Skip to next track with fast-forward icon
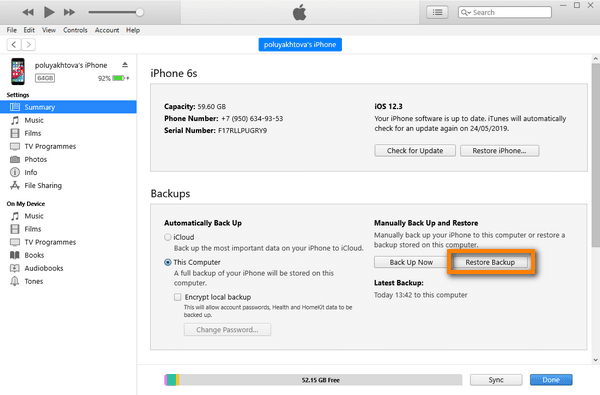This screenshot has height=395, width=600. pyautogui.click(x=69, y=12)
